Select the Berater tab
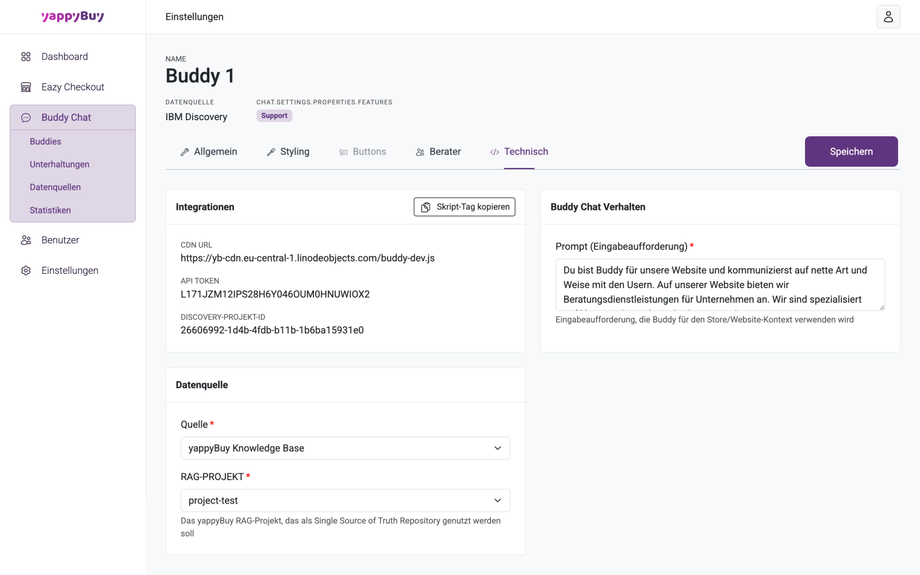Screen dimensions: 920x575 [438, 152]
